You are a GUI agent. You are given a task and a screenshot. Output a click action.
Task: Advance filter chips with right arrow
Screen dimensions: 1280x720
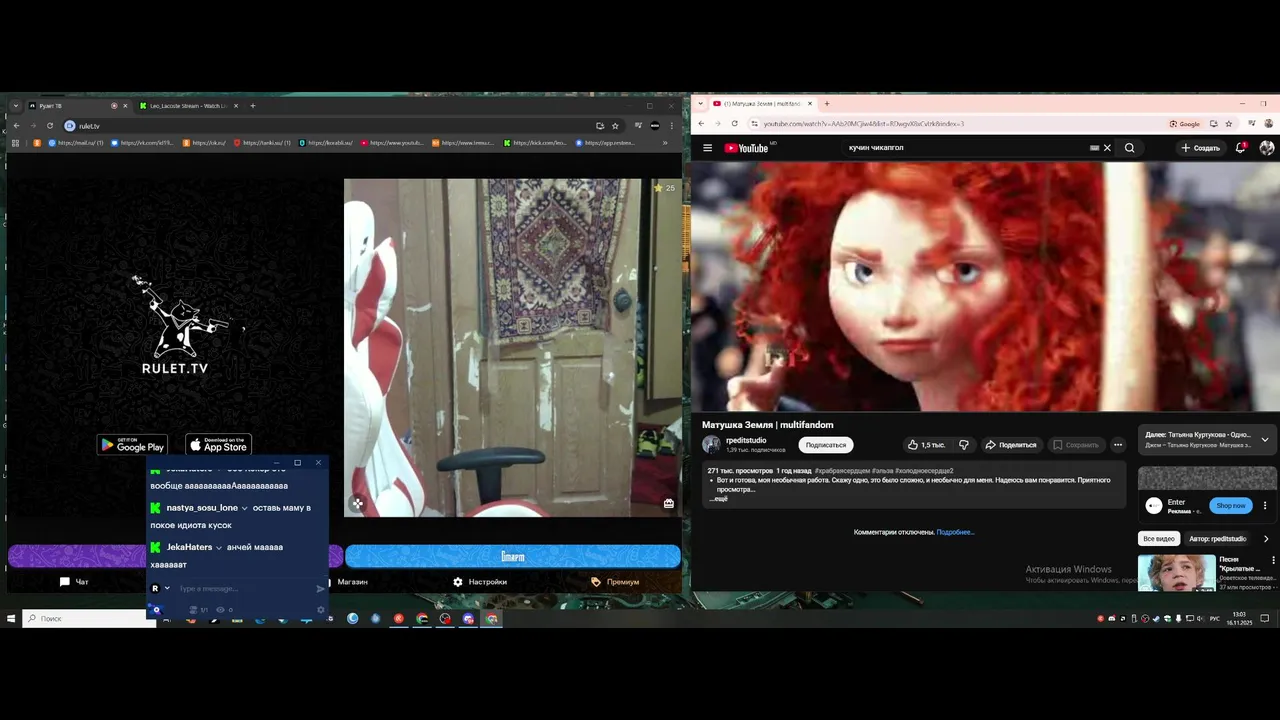pos(1266,539)
